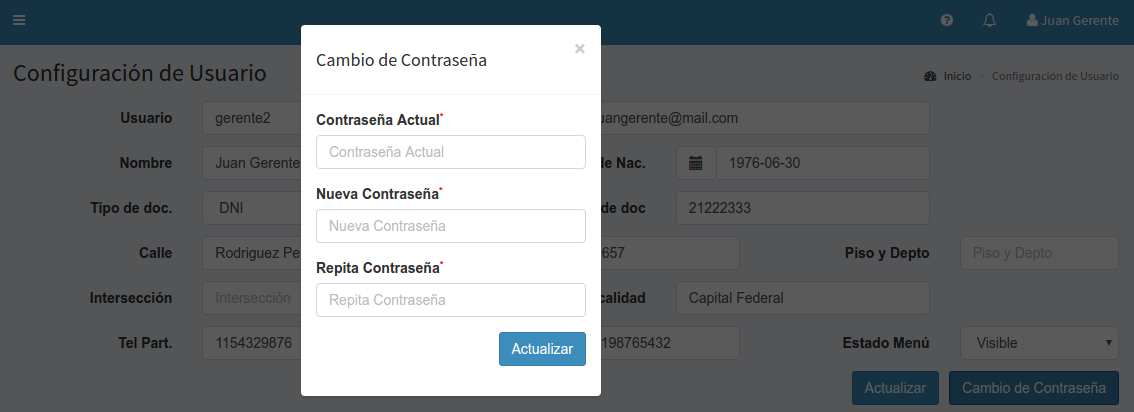Click the page-level Actualizar button
Screen dimensions: 1134x412
pos(895,388)
